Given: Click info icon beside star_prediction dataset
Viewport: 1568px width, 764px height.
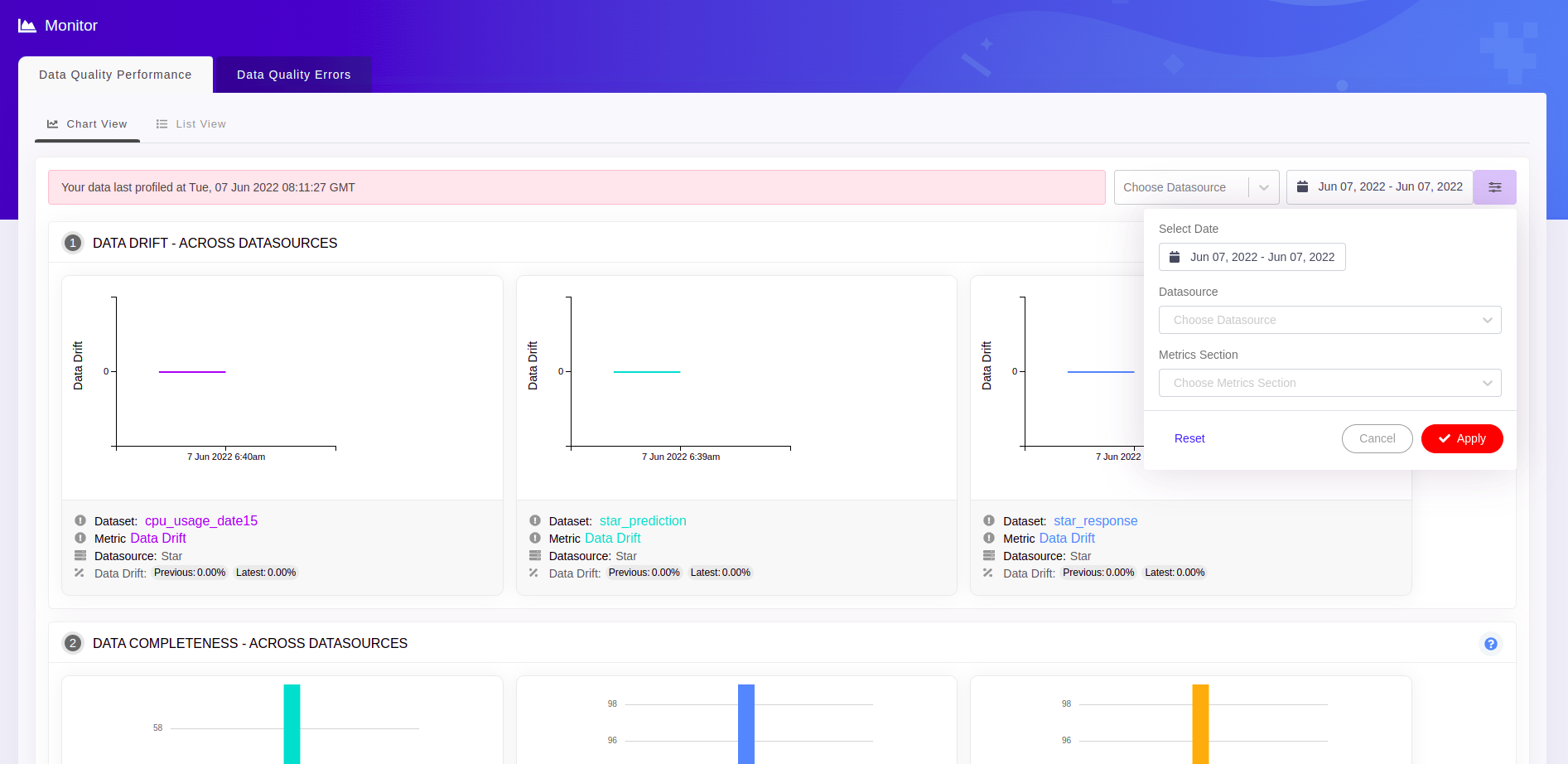Looking at the screenshot, I should pyautogui.click(x=535, y=521).
